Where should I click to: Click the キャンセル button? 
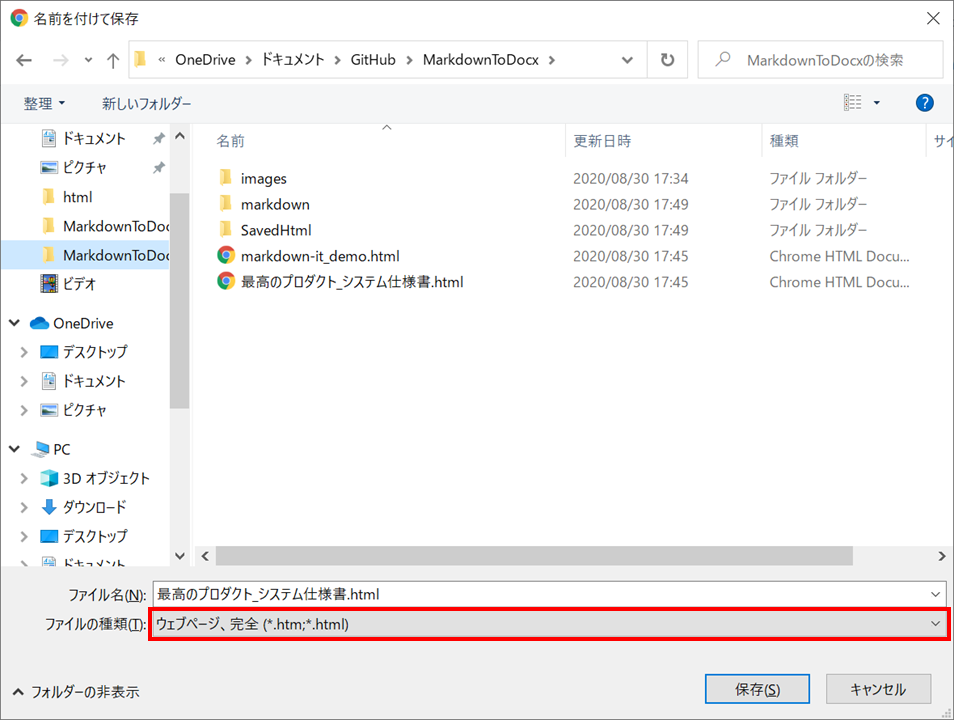click(x=878, y=689)
